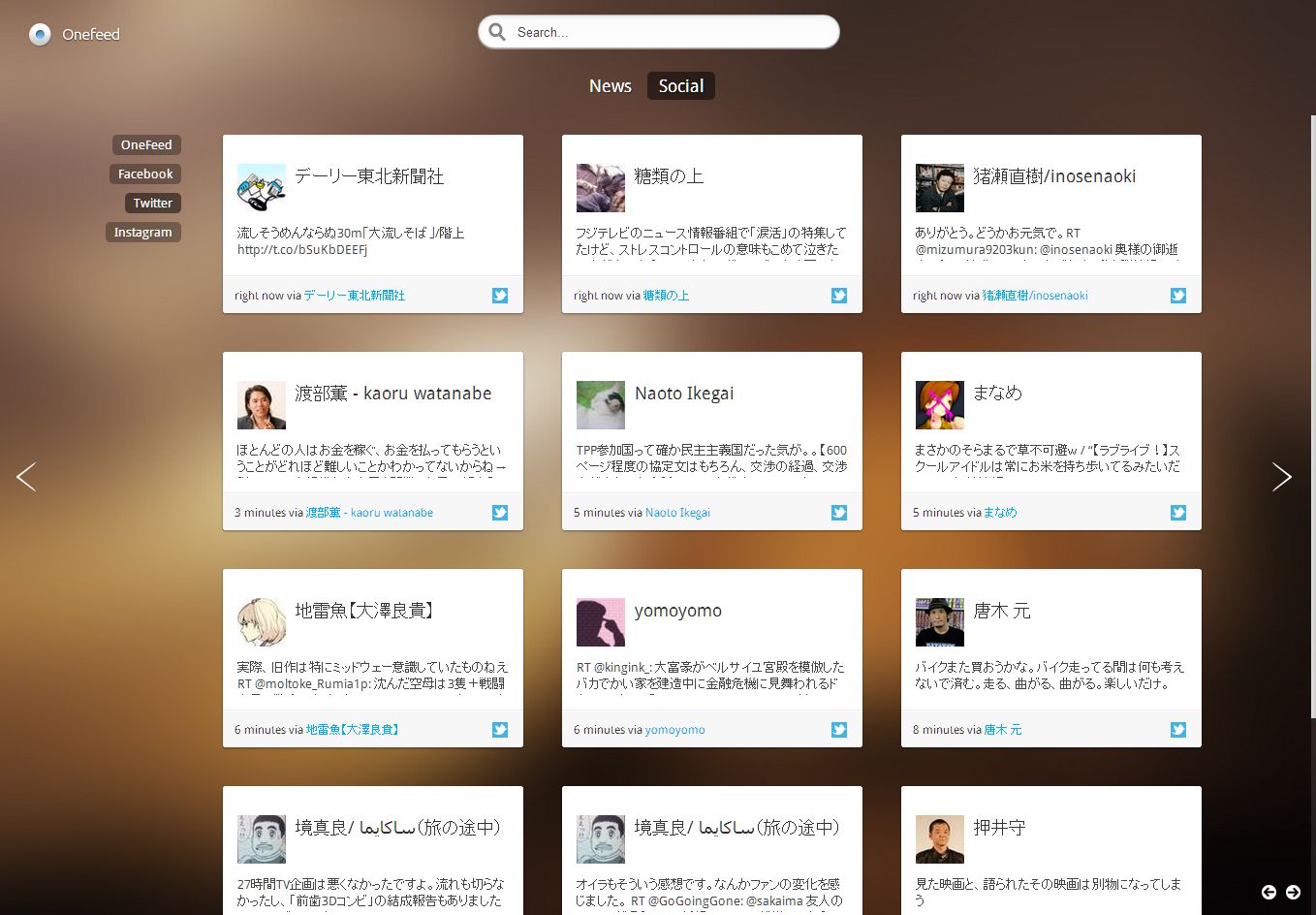Click the Onefeed logo icon
This screenshot has width=1316, height=915.
pos(40,35)
